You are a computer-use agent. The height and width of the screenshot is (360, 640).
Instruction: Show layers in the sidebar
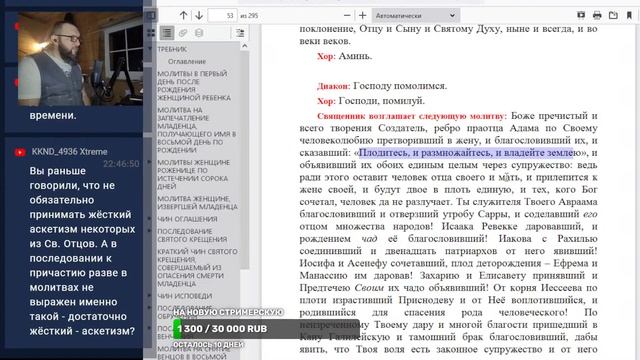click(199, 33)
